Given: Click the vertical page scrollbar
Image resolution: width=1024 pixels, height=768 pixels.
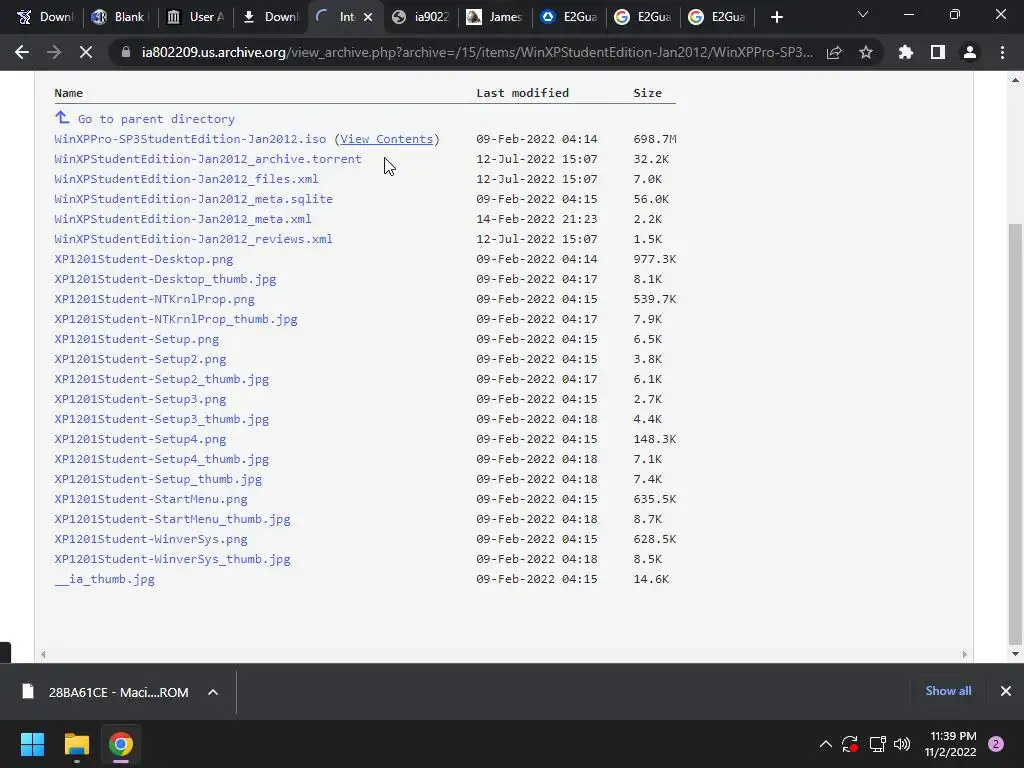Looking at the screenshot, I should [x=1015, y=432].
